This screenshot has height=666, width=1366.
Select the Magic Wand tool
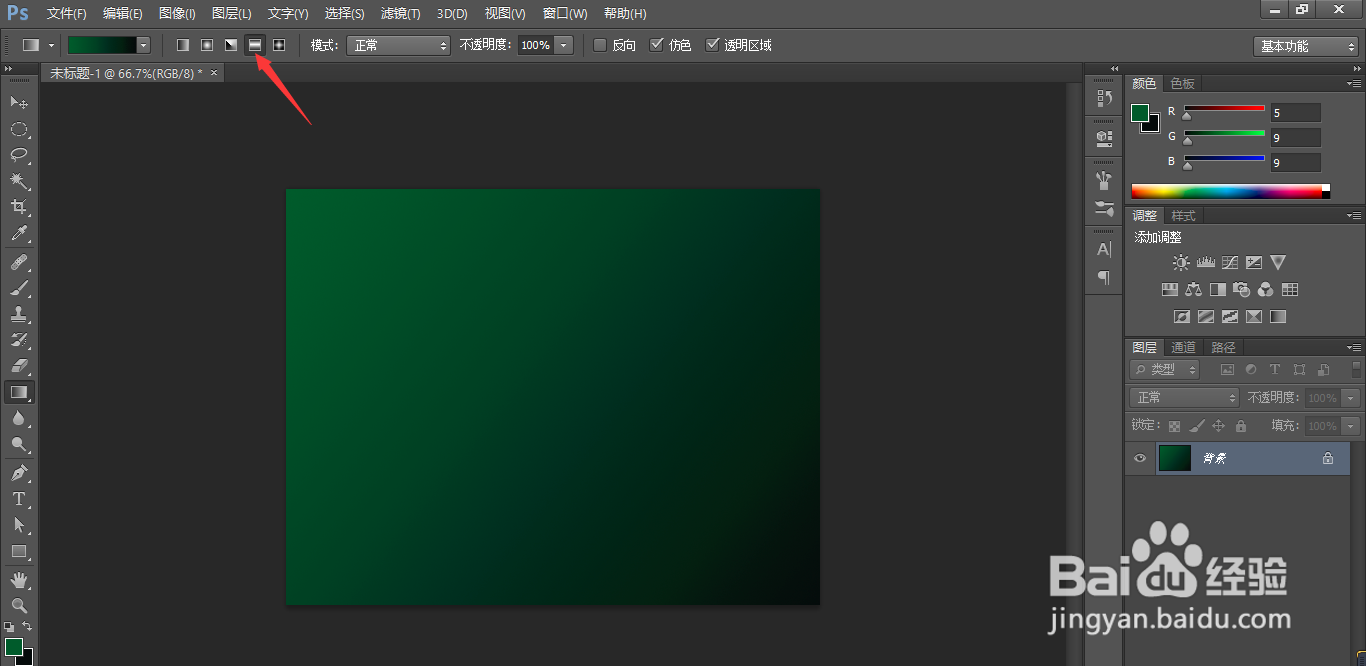(19, 181)
